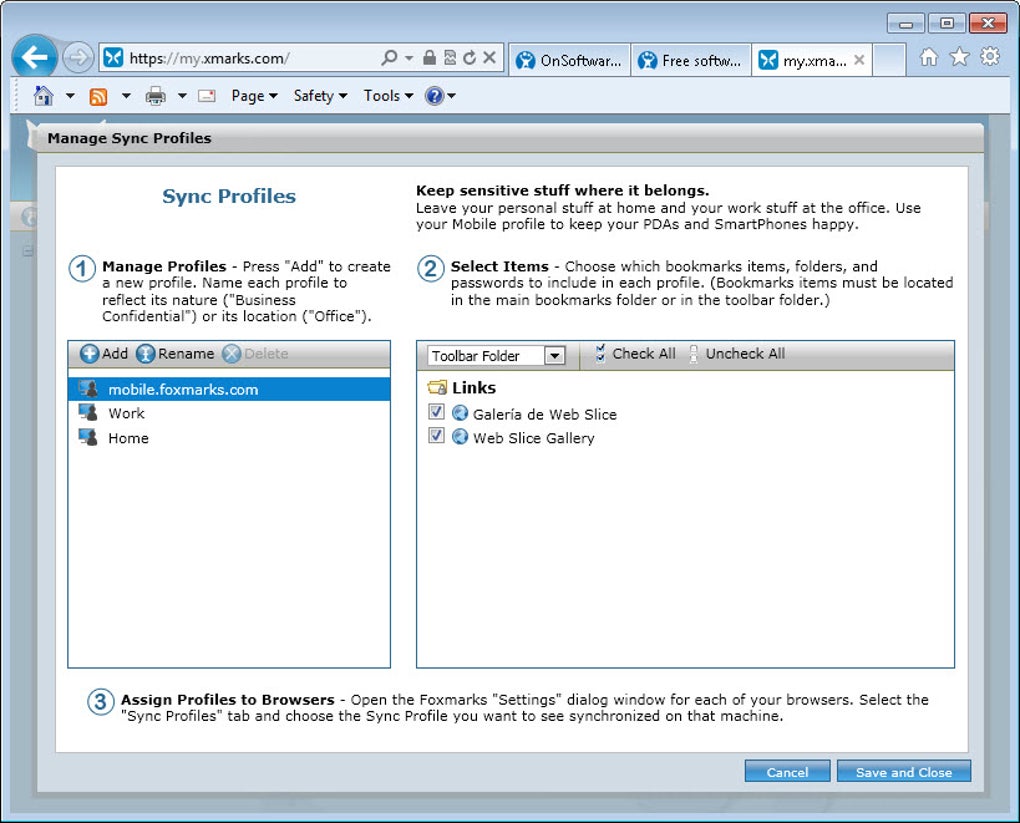Click Save and Close
Screen dimensions: 1020x823
[904, 772]
